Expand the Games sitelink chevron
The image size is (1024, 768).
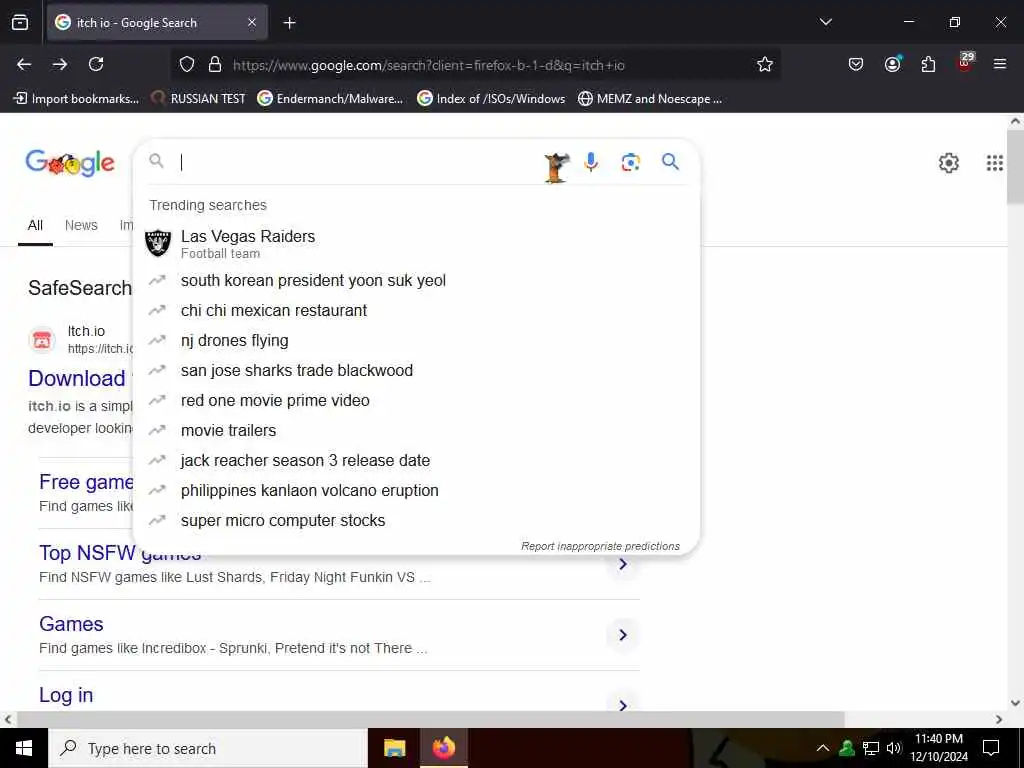pyautogui.click(x=623, y=635)
